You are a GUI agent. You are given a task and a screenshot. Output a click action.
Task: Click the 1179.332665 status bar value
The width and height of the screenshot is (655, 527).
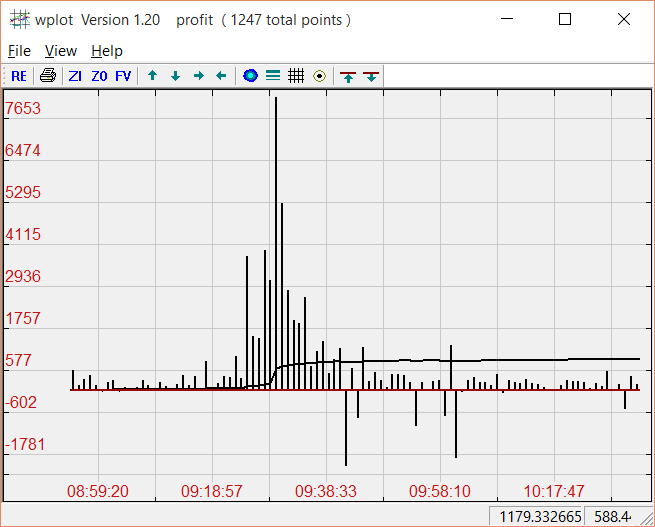click(x=541, y=517)
